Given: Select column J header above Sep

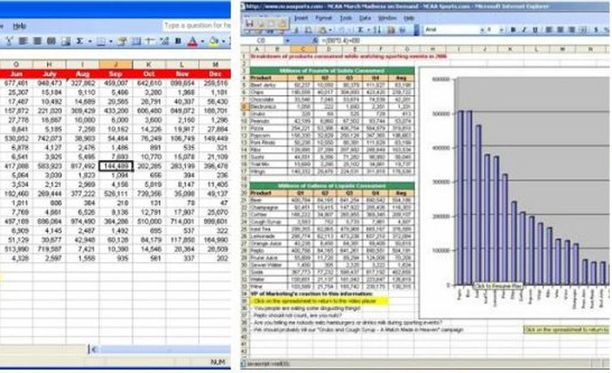Looking at the screenshot, I should click(x=116, y=64).
